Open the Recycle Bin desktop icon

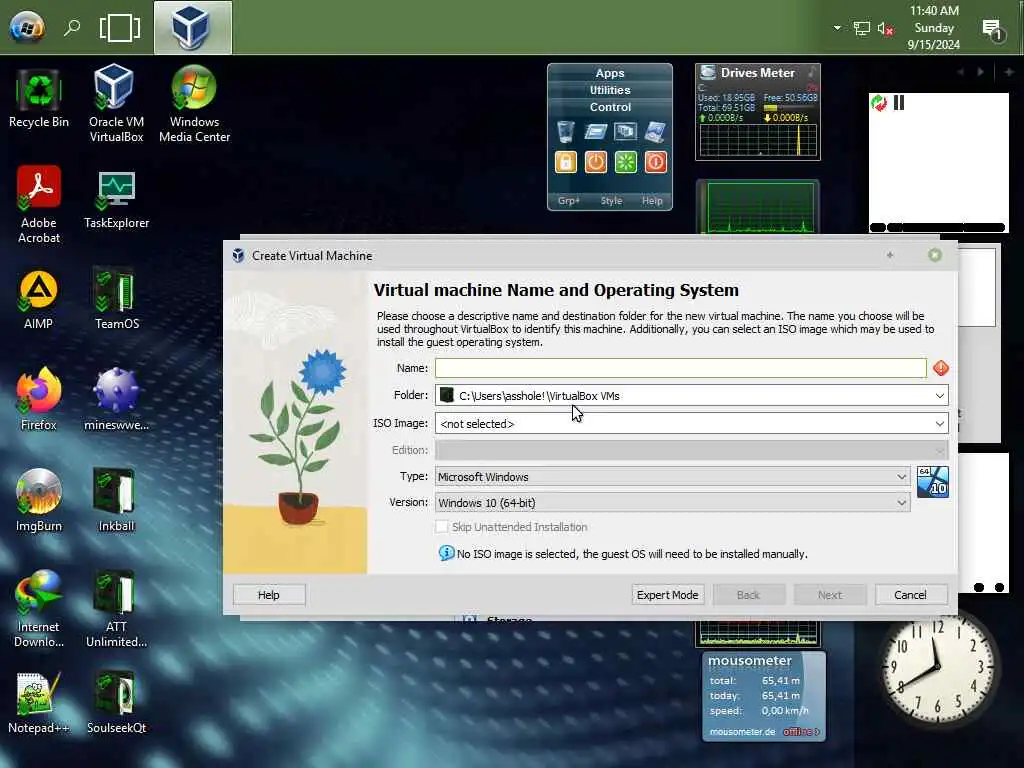39,98
